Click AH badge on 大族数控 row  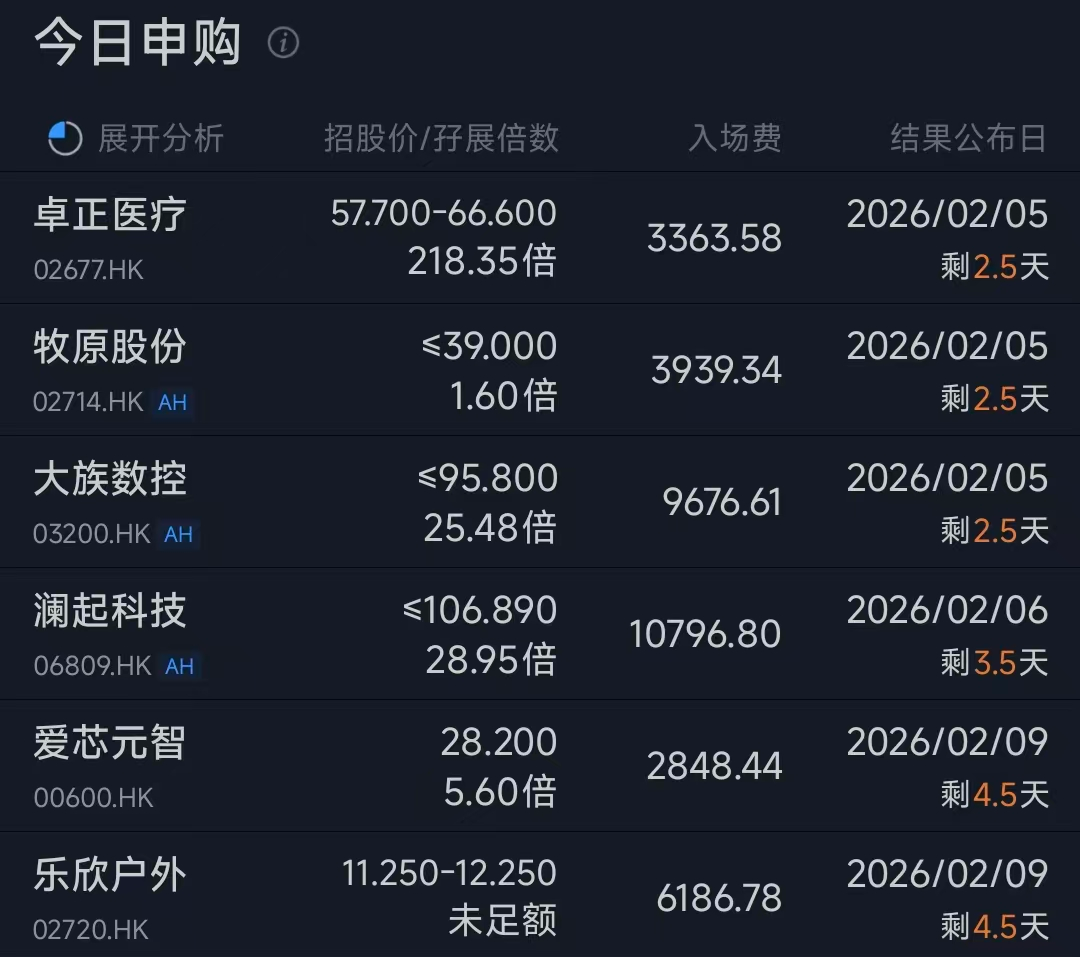pyautogui.click(x=178, y=534)
